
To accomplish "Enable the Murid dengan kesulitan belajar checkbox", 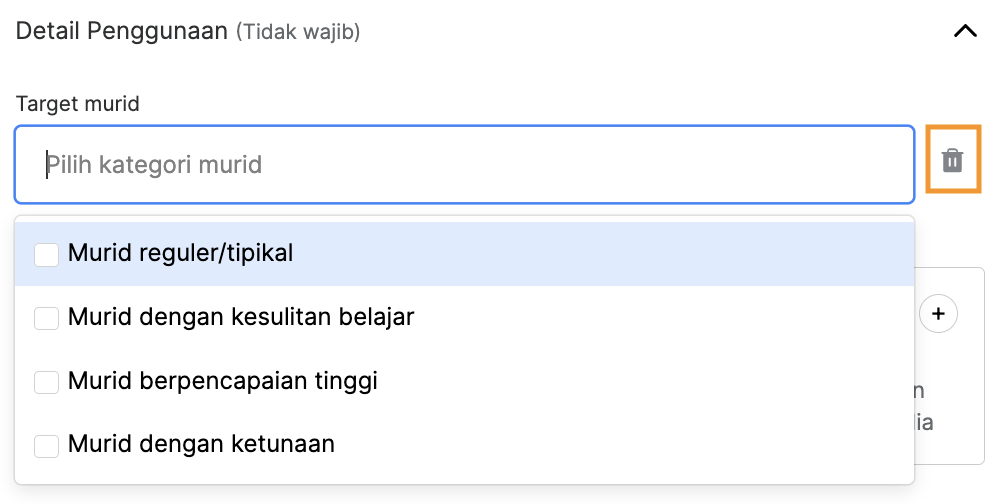I will 47,318.
